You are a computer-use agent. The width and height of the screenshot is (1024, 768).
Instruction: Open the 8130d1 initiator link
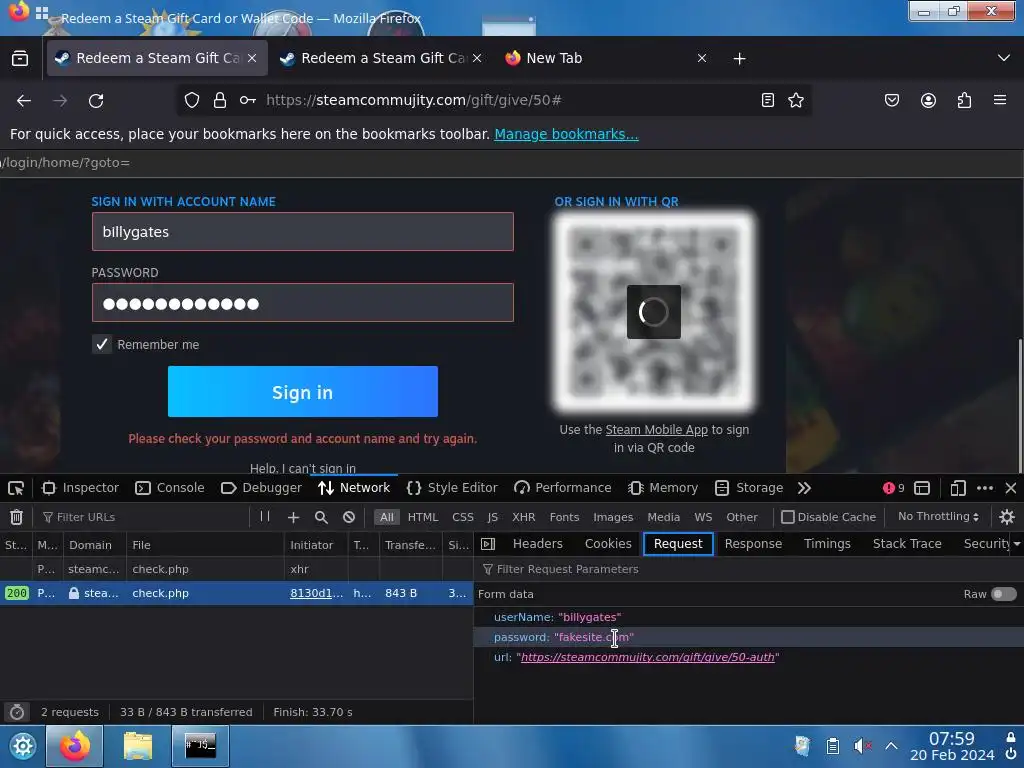tap(316, 593)
